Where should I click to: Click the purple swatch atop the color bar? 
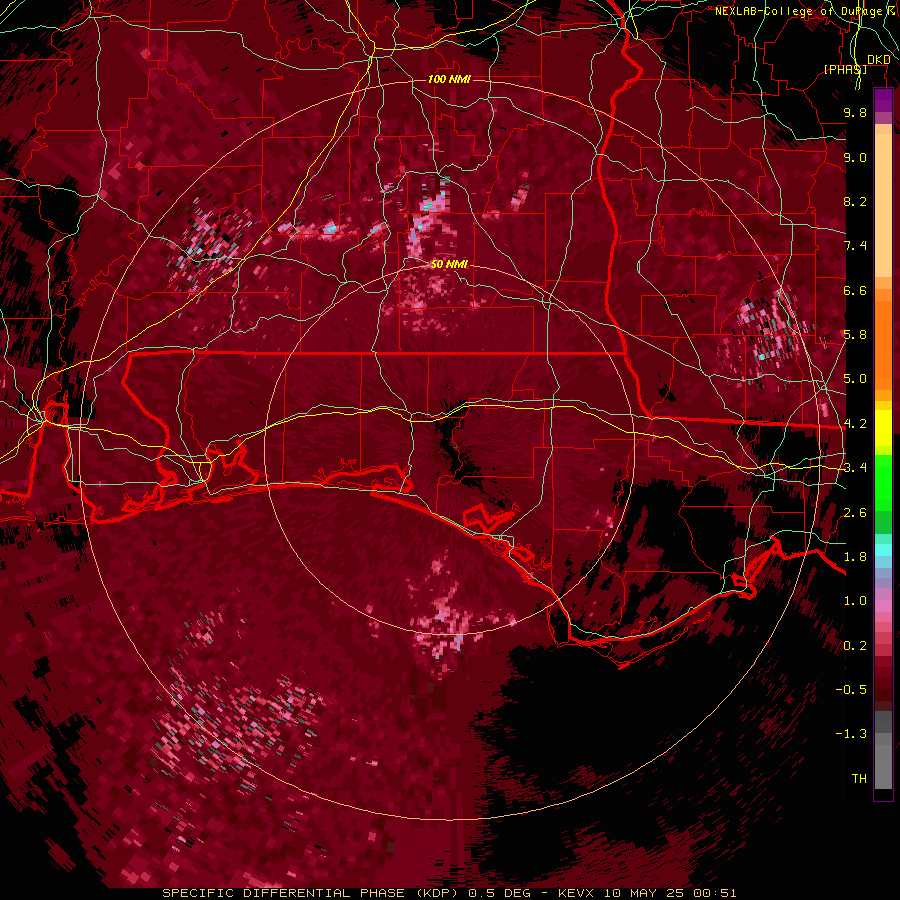click(883, 100)
